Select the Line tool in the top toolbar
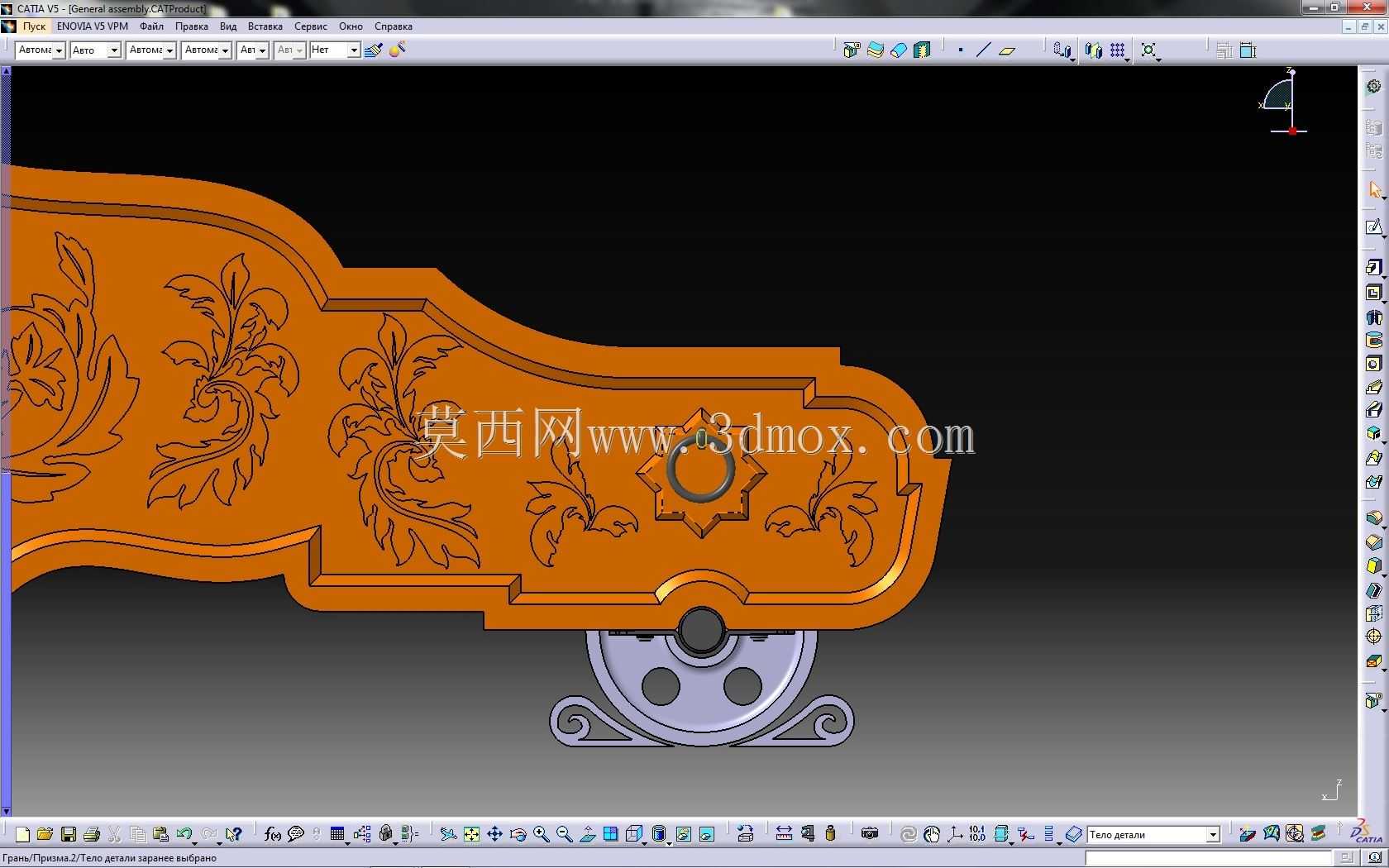 click(983, 50)
